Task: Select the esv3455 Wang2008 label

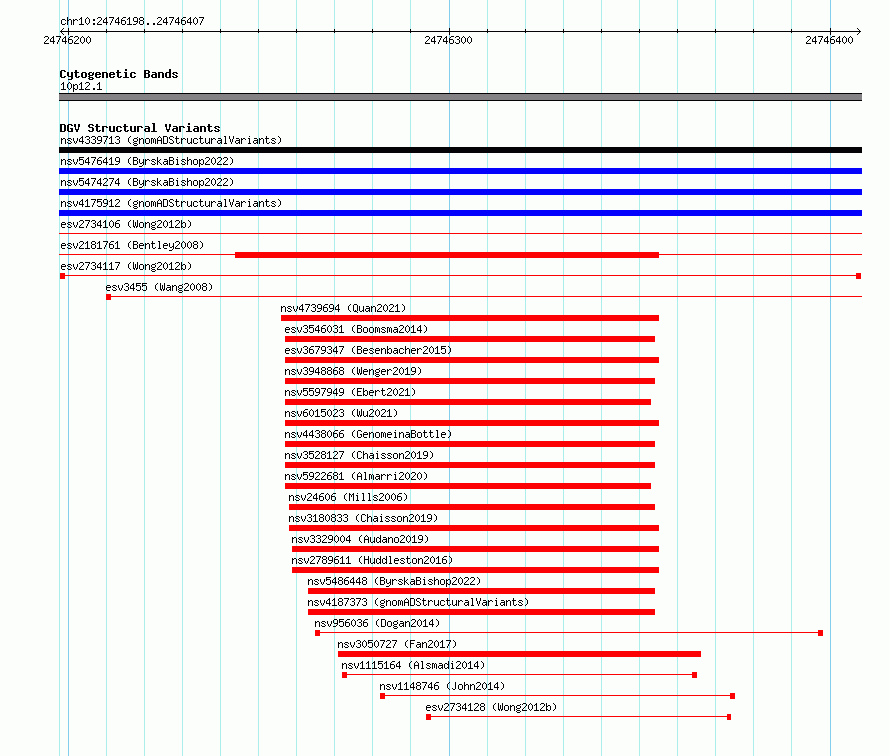Action: [x=159, y=287]
